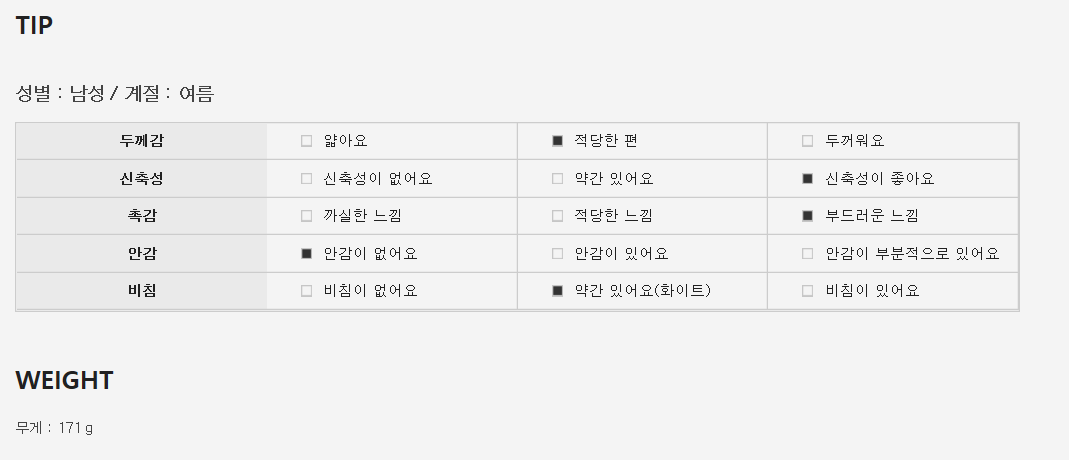Screen dimensions: 1069x460
Task: Toggle the 적당한 편 checkbox
Action: pyautogui.click(x=558, y=142)
